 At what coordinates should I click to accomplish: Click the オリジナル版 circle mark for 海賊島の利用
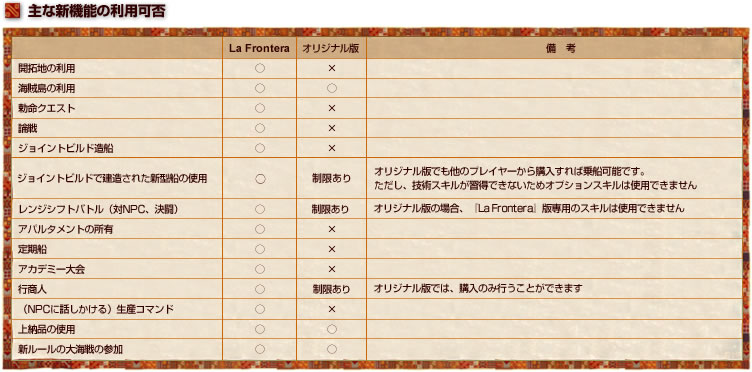click(x=331, y=88)
